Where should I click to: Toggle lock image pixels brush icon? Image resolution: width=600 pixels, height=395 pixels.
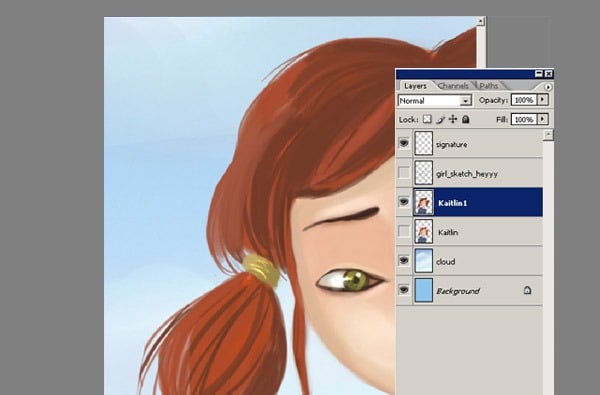440,119
